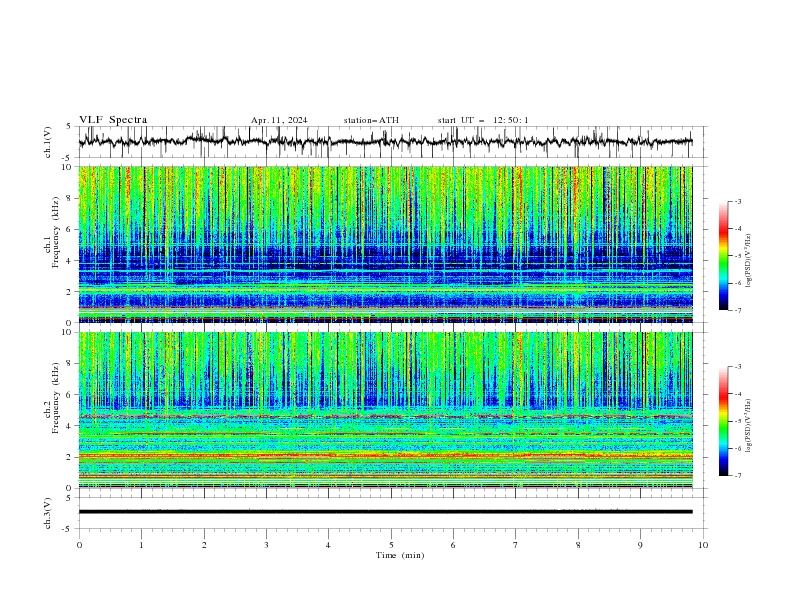792x612 pixels.
Task: Click the "VLF Spectra" title text
Action: click(113, 120)
